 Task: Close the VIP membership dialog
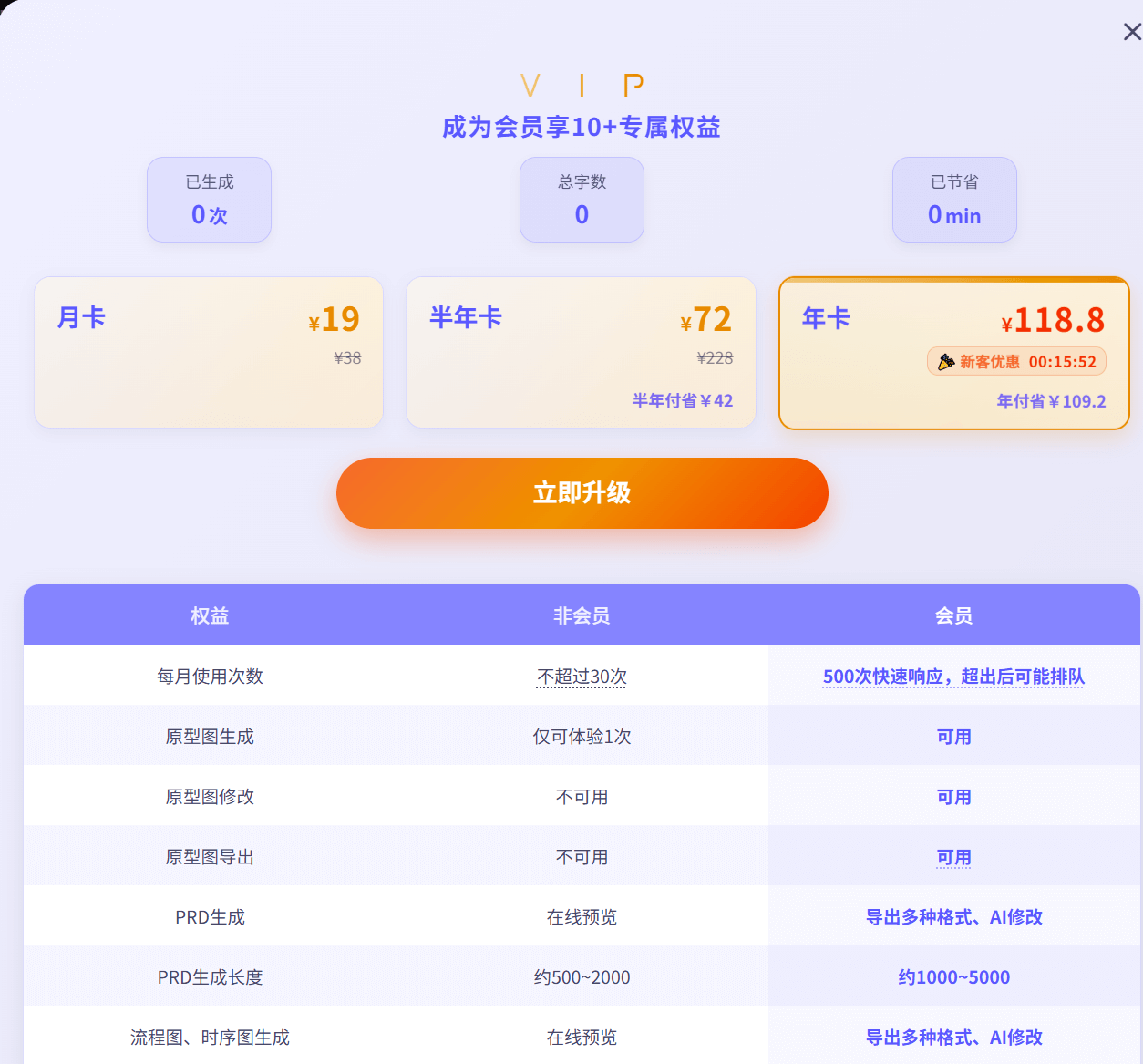click(x=1131, y=32)
